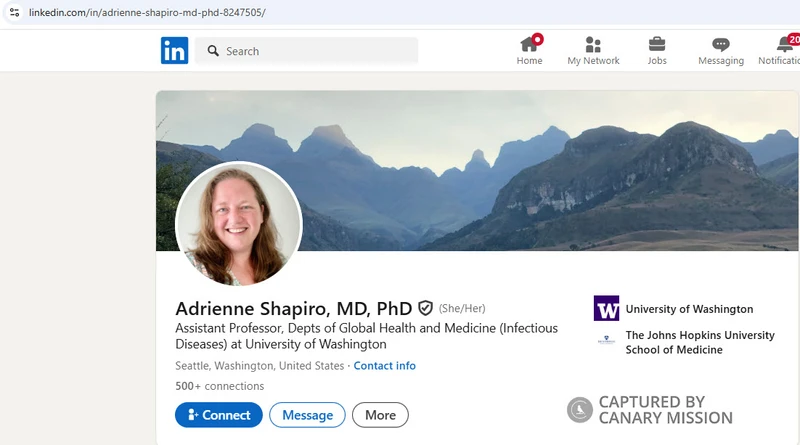This screenshot has height=445, width=800.
Task: Open the Jobs tab
Action: (657, 51)
